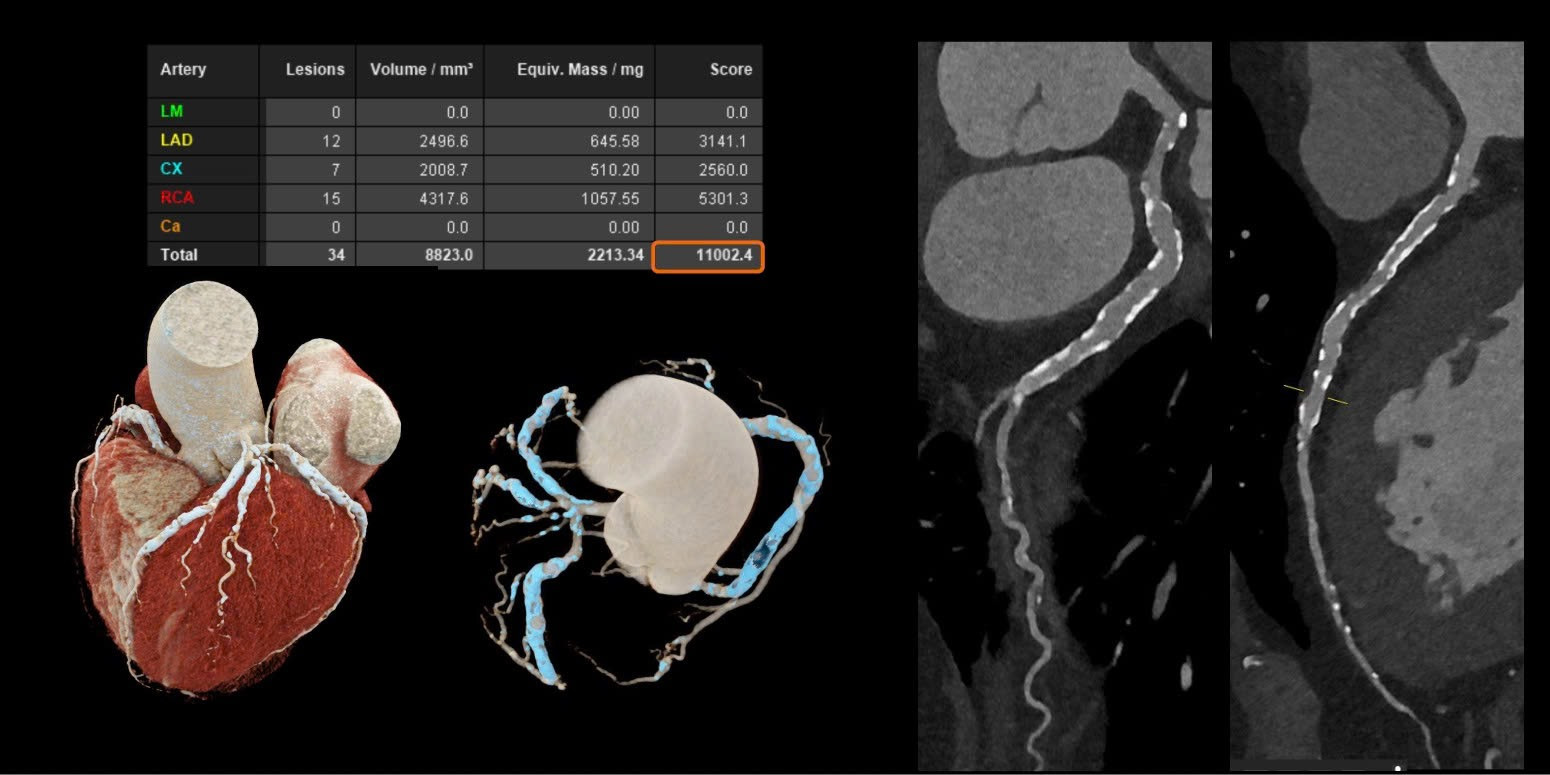Click the Lesions column header
This screenshot has width=1550, height=775.
[314, 70]
